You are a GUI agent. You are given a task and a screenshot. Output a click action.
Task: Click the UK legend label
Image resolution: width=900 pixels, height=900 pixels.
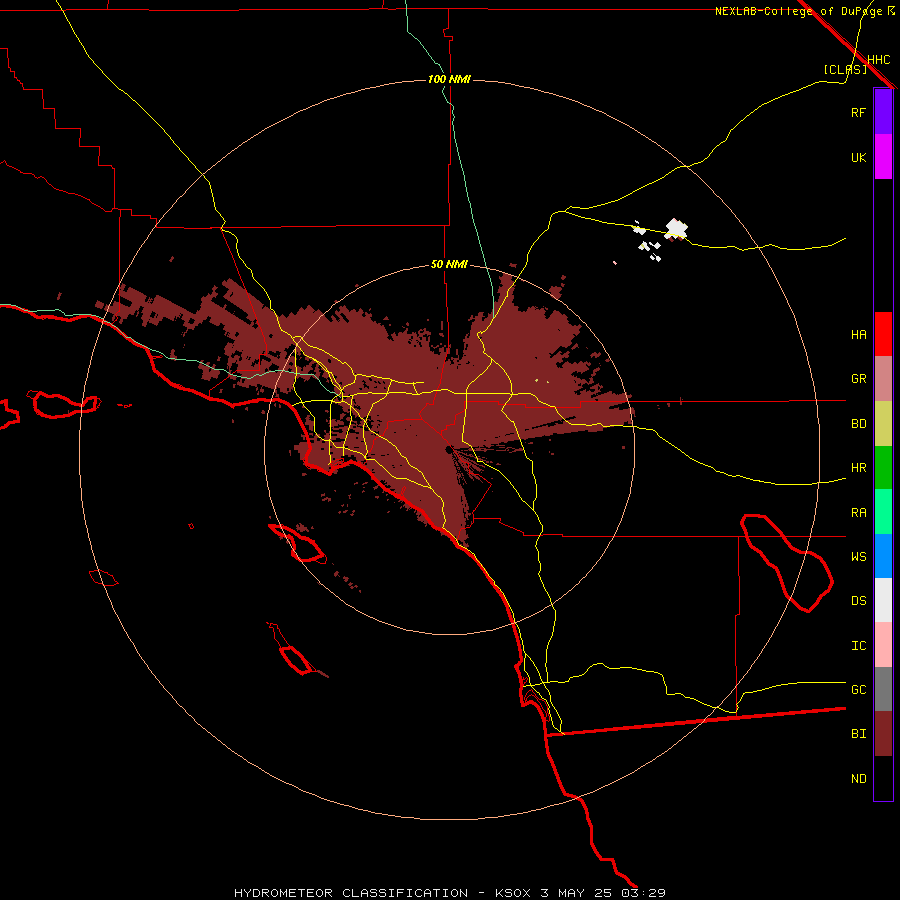pos(858,157)
